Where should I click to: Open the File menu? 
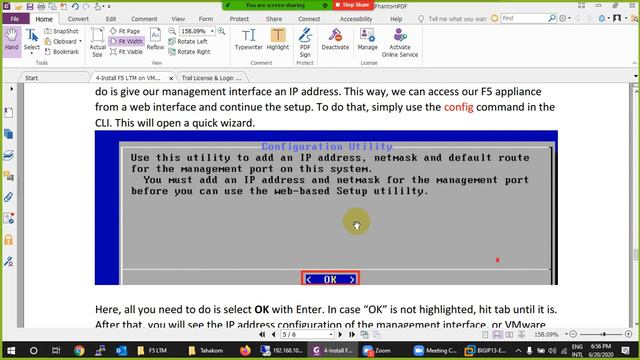pyautogui.click(x=15, y=19)
